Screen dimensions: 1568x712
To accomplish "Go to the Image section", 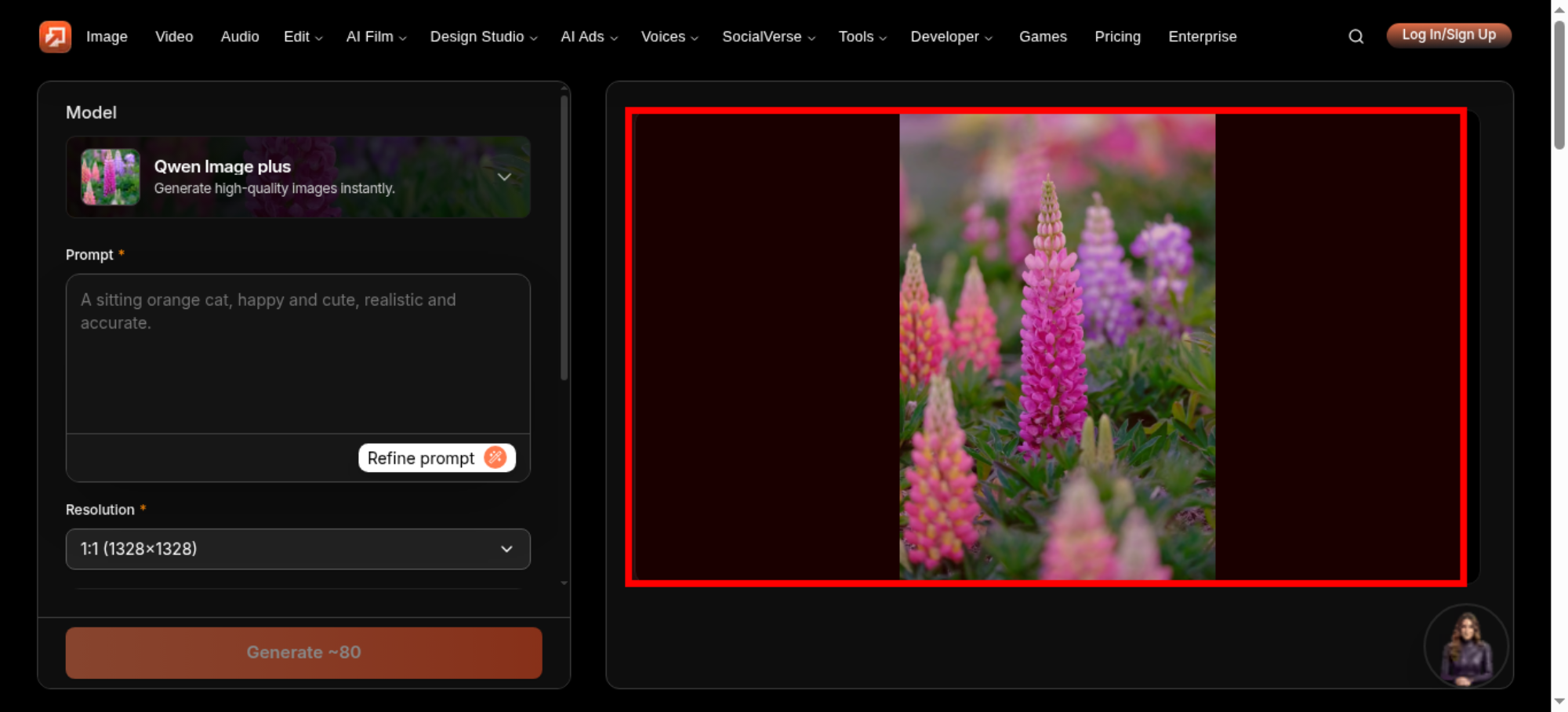I will click(107, 37).
